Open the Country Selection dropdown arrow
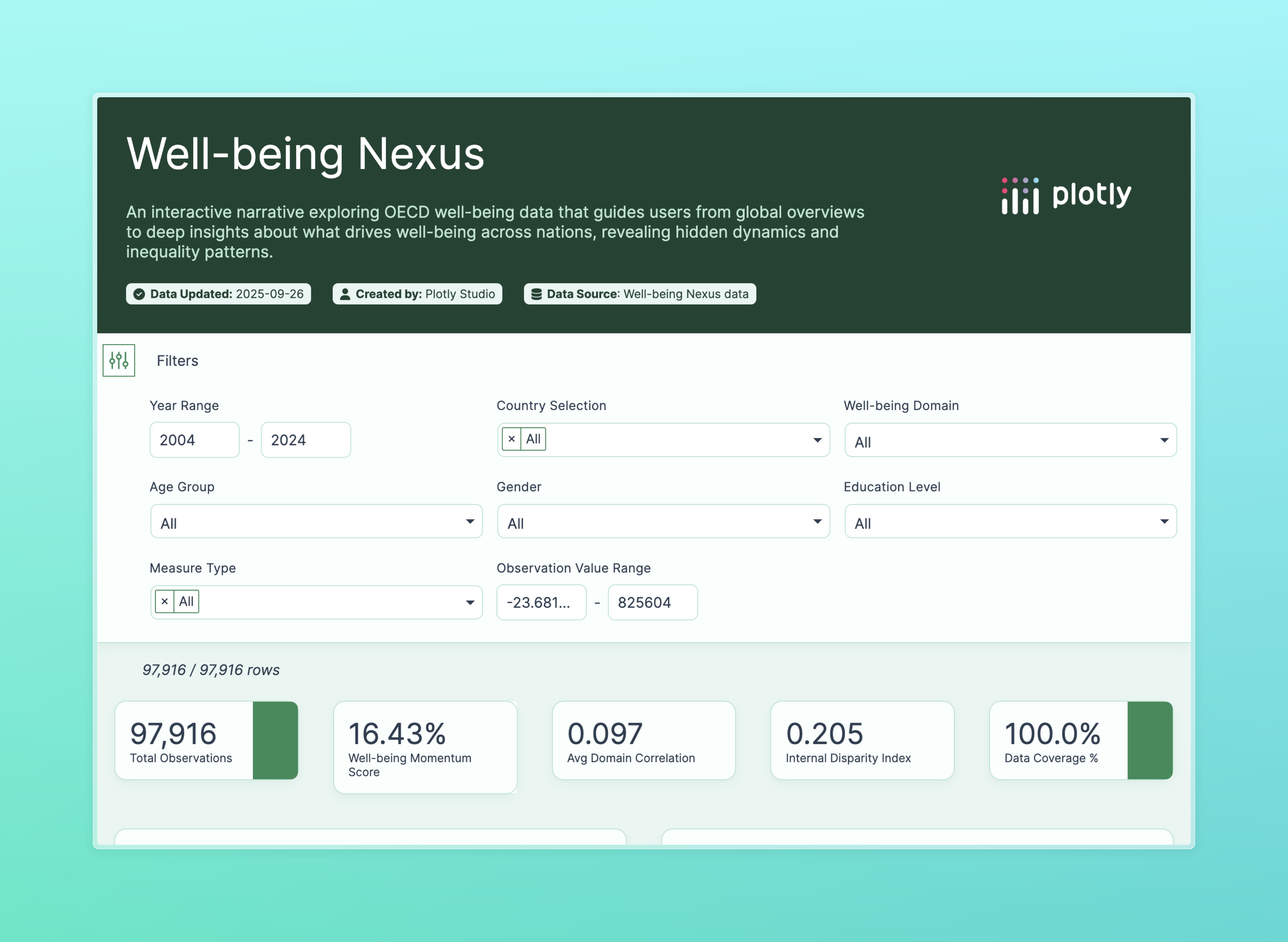Image resolution: width=1288 pixels, height=942 pixels. pyautogui.click(x=817, y=440)
